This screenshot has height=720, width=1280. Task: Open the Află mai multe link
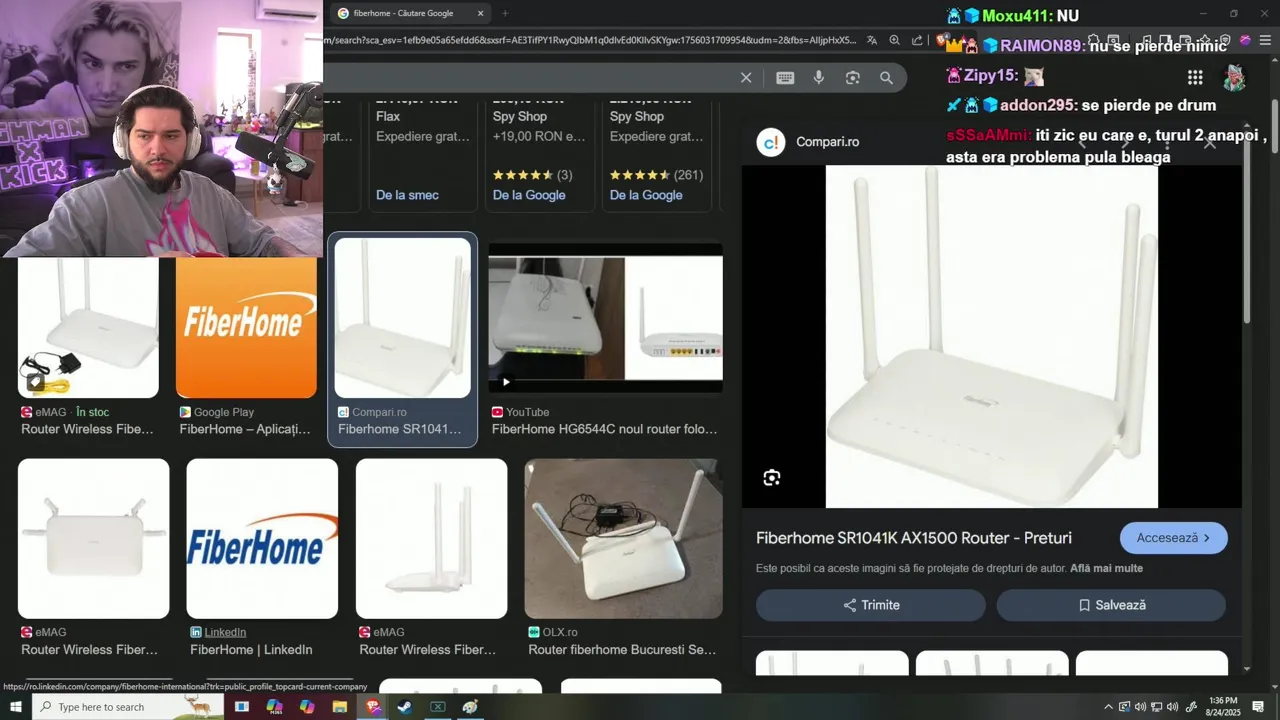coord(1106,569)
